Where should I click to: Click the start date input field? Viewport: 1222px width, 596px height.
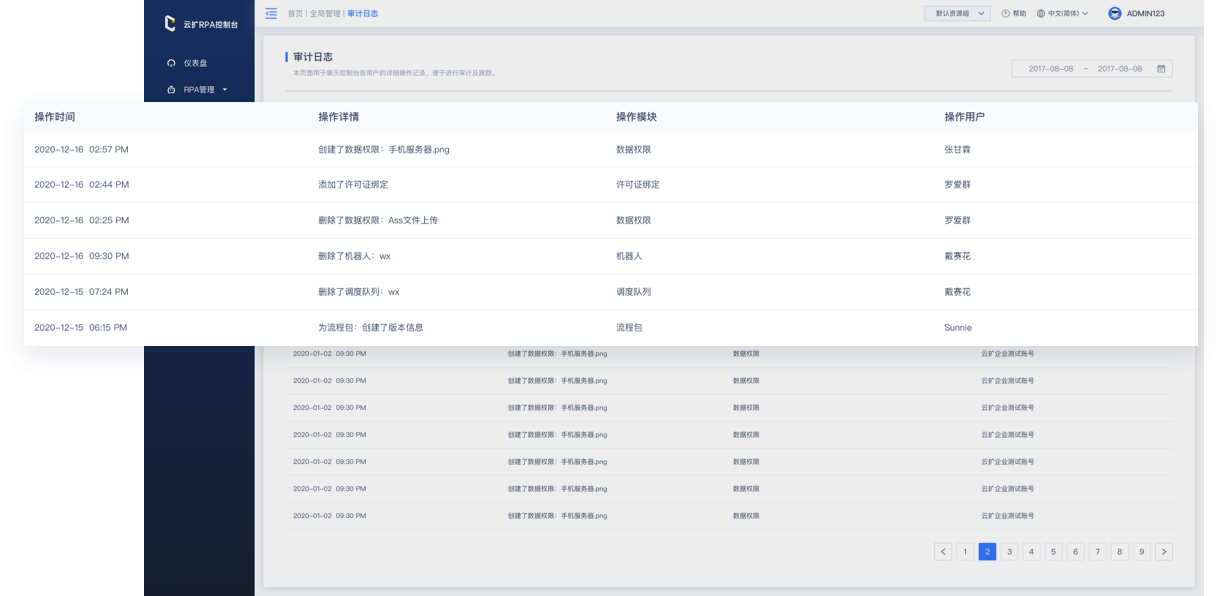[1050, 69]
